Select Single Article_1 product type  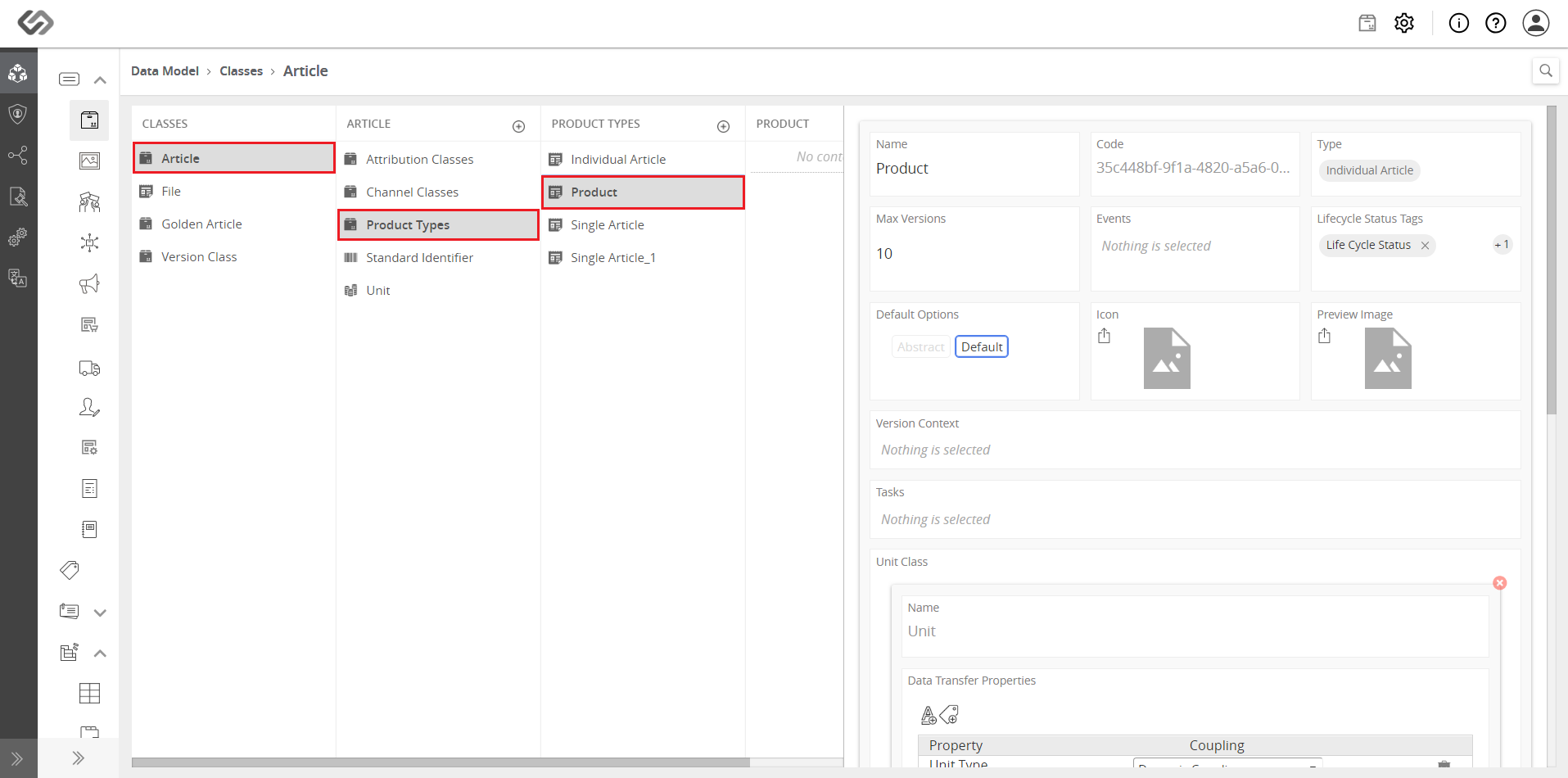(643, 257)
